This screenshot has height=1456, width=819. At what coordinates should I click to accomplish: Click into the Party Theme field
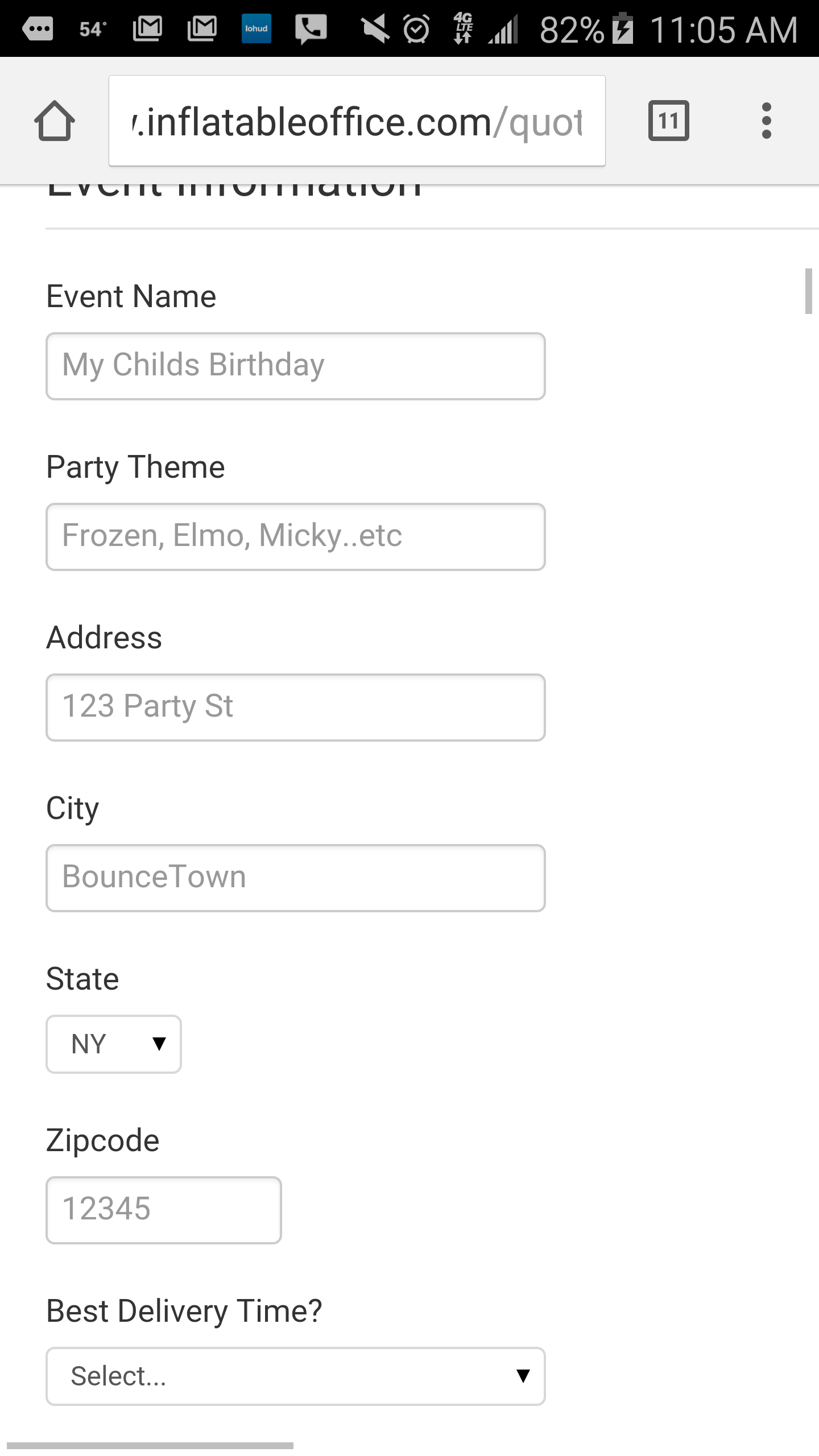pos(296,537)
